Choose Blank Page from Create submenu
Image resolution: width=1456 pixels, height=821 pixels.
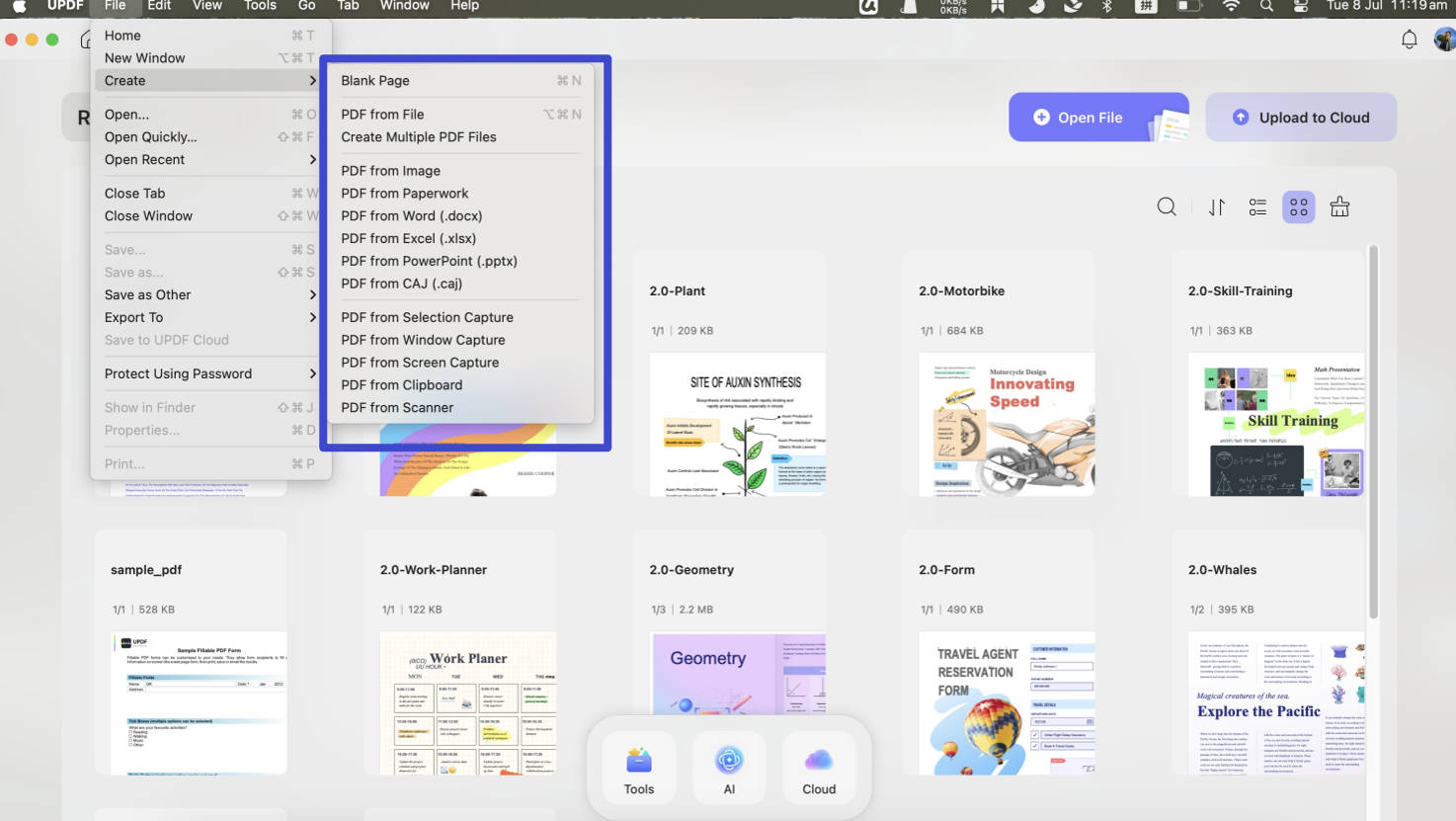click(x=460, y=81)
